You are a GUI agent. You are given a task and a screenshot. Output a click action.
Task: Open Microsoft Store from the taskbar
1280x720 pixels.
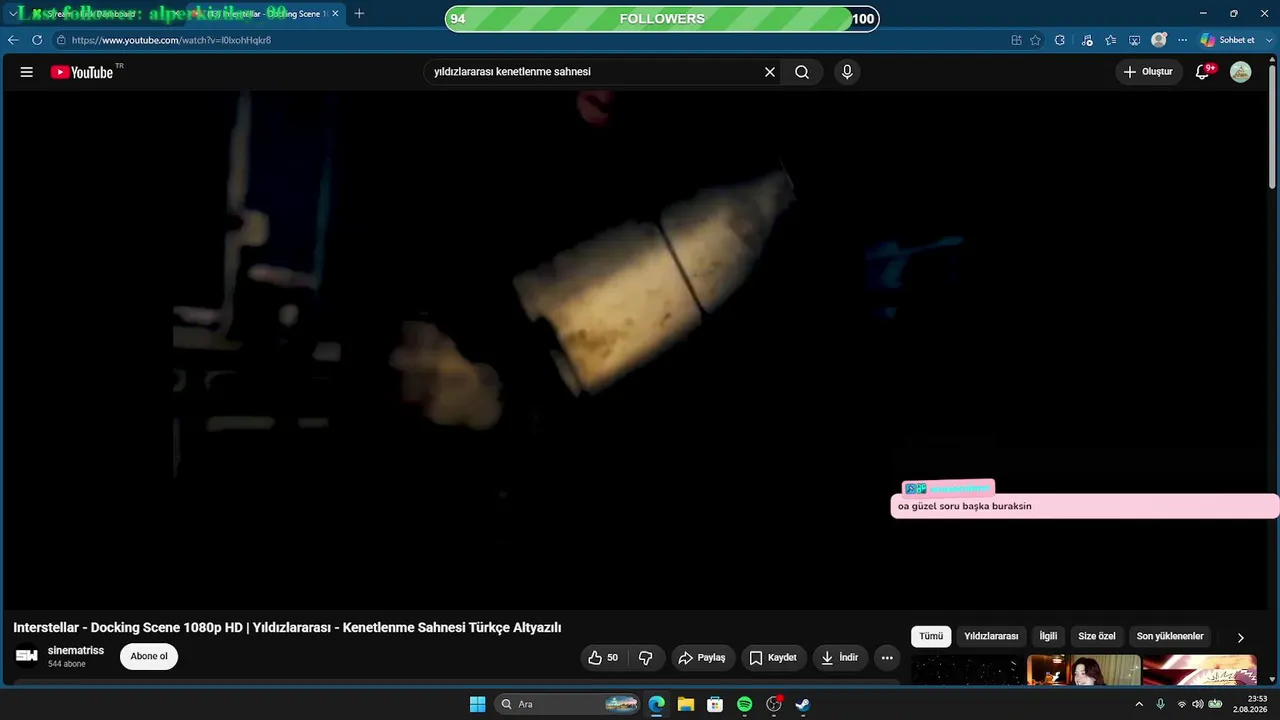click(715, 704)
